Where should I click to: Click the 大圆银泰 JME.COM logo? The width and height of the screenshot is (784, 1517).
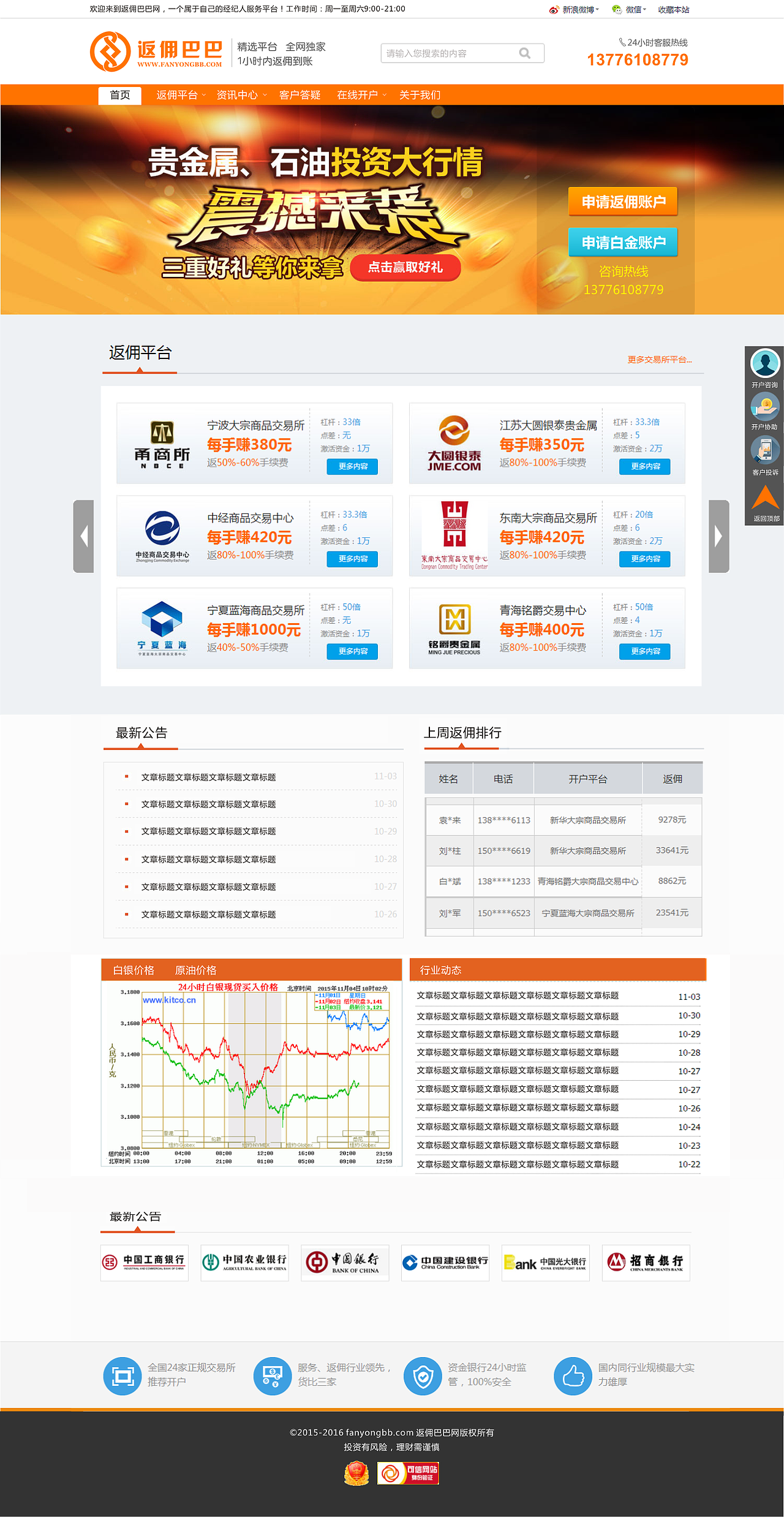coord(454,444)
